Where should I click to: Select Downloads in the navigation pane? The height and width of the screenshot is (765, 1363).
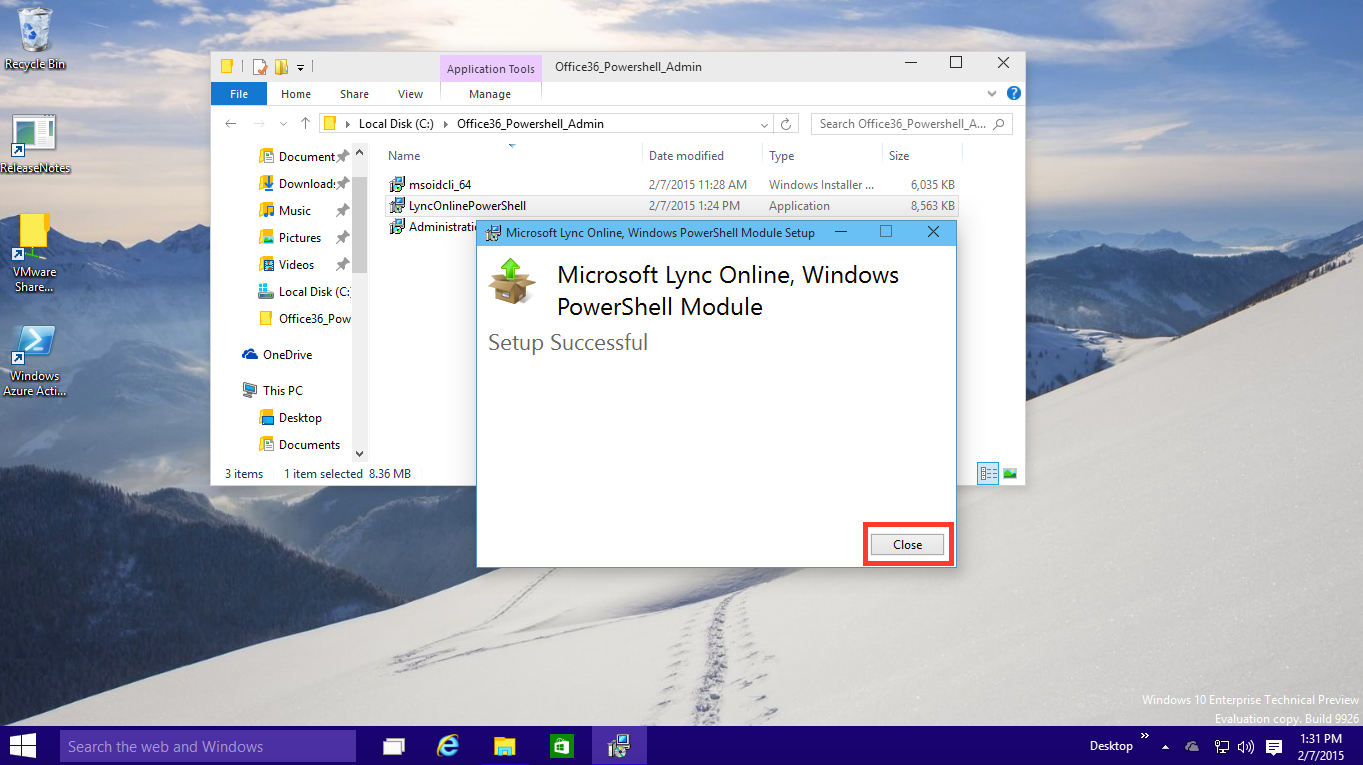[305, 183]
